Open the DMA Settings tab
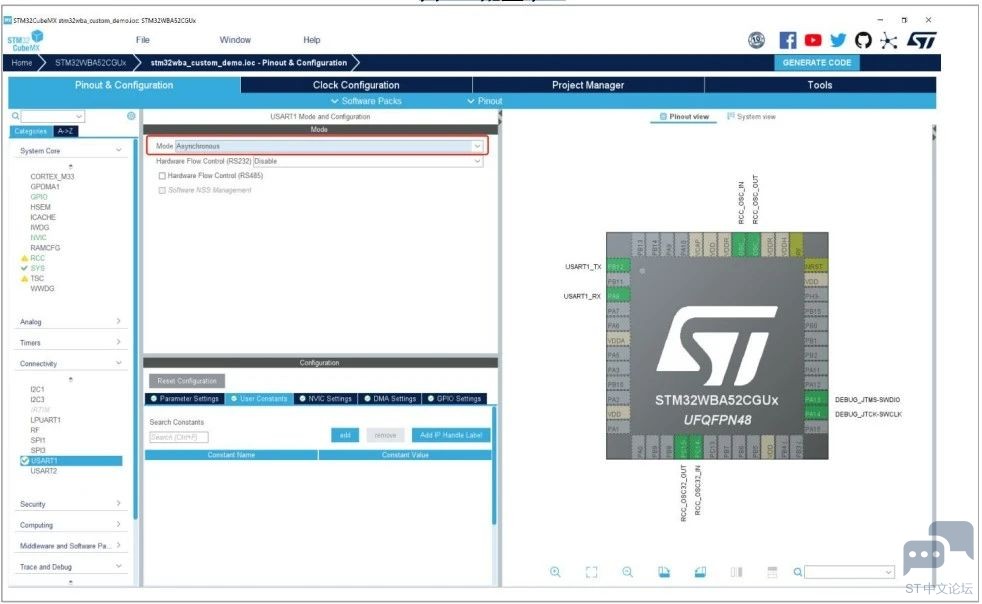The width and height of the screenshot is (982, 604). click(x=390, y=398)
